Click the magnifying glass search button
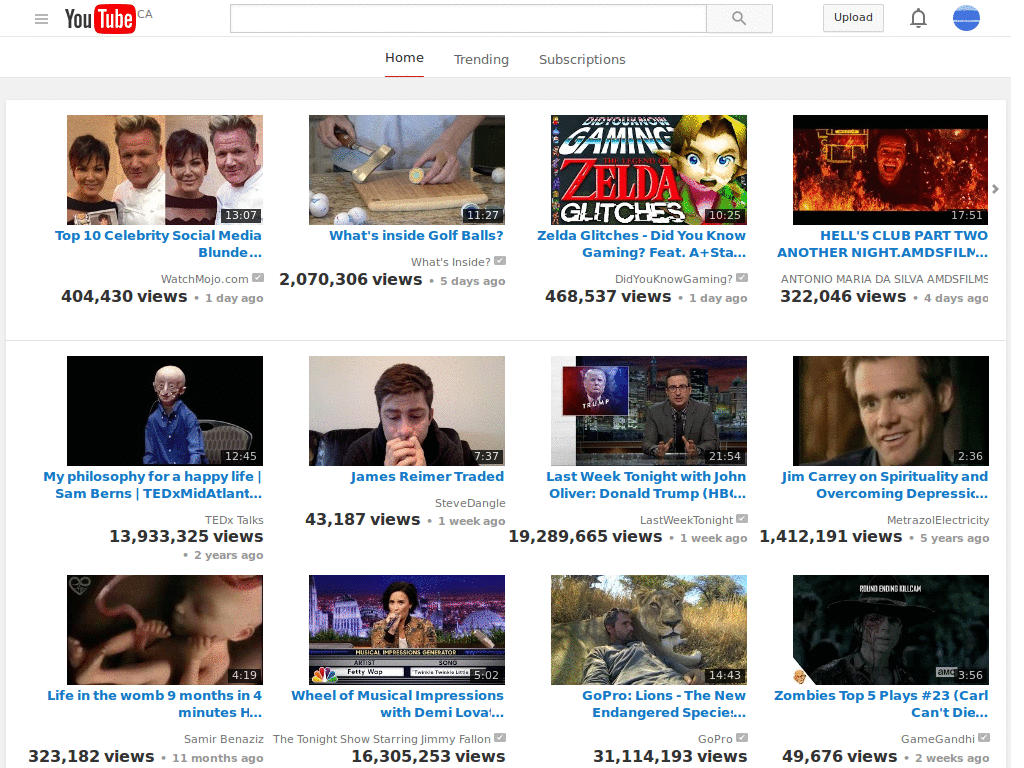 739,18
